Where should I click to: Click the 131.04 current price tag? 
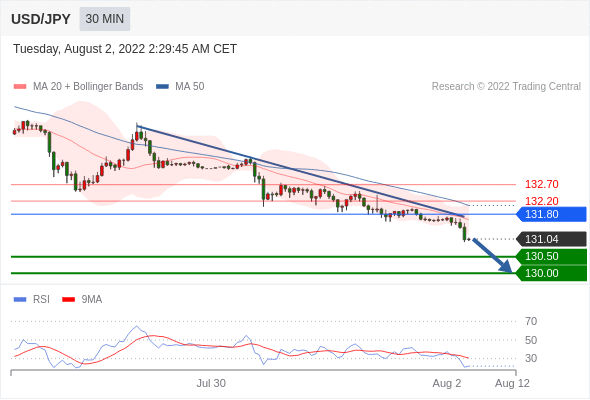[x=551, y=239]
